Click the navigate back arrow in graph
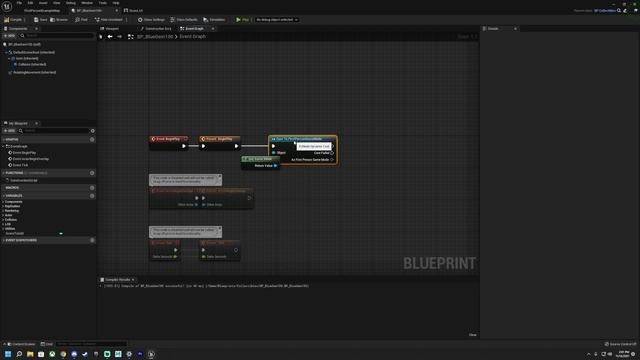Viewport: 640px width, 360px height. [110, 37]
